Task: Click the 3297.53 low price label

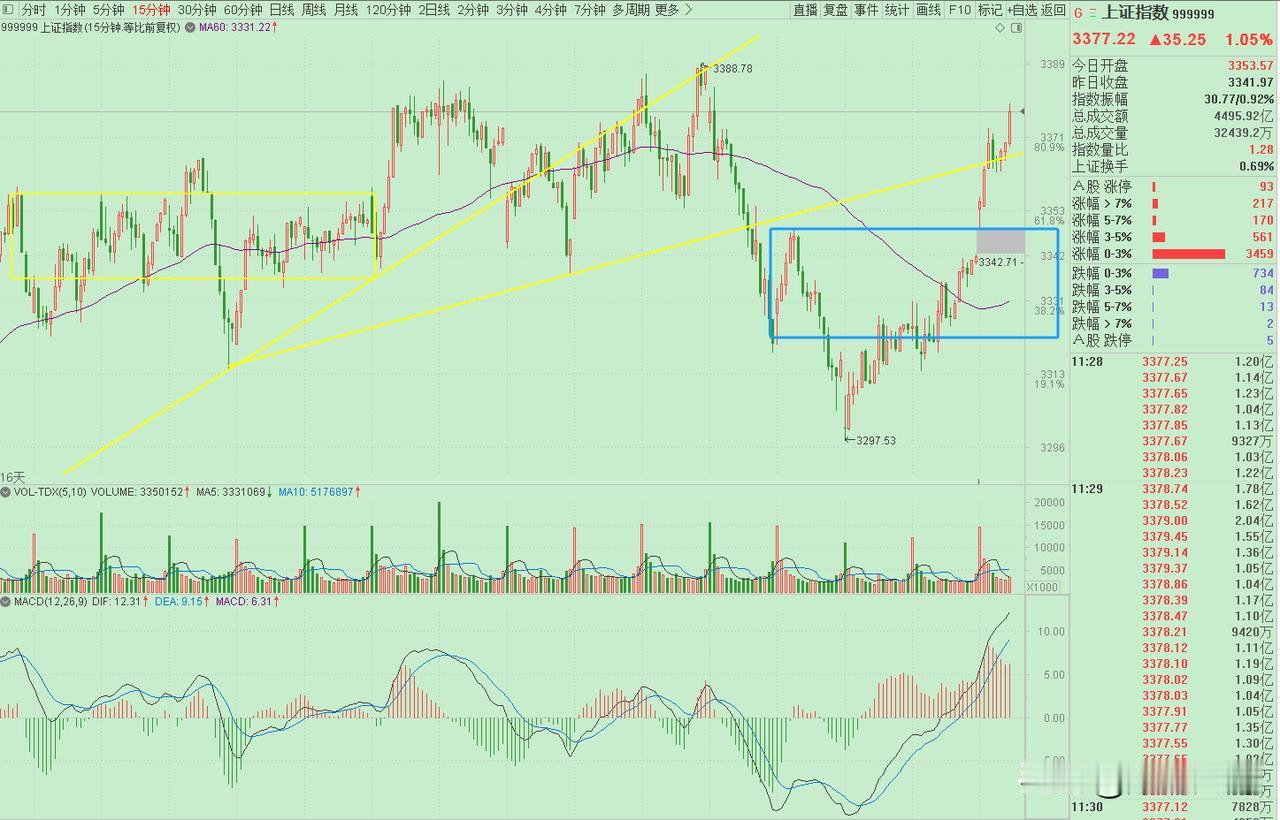Action: coord(875,440)
